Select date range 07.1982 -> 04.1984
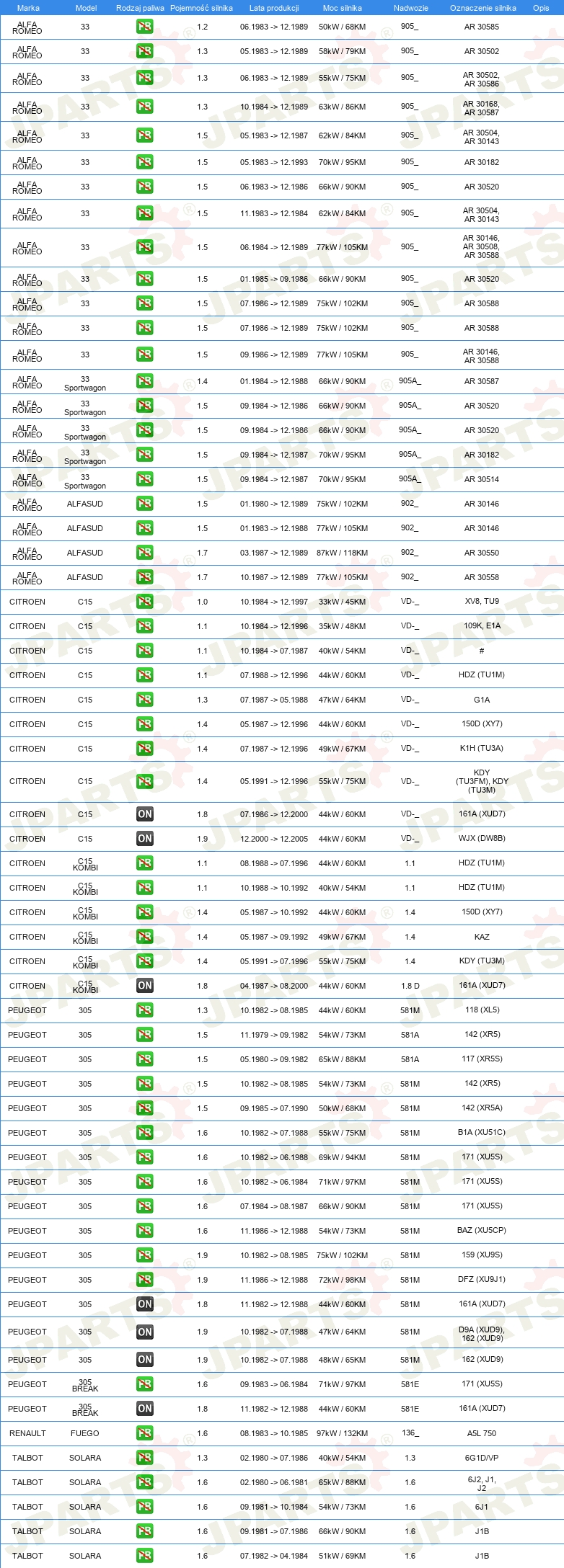 click(274, 1556)
